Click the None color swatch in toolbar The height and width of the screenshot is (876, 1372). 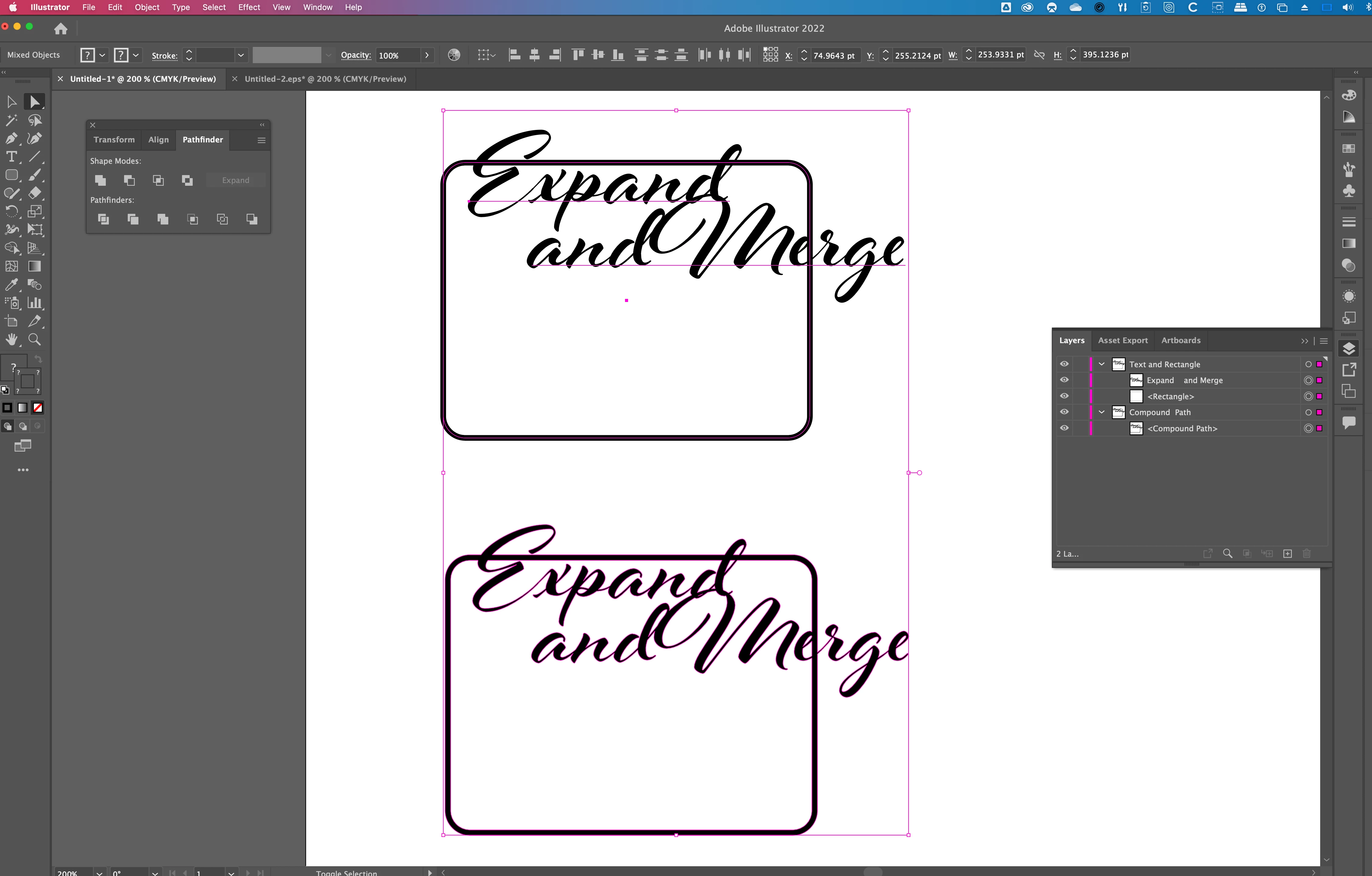pos(38,407)
